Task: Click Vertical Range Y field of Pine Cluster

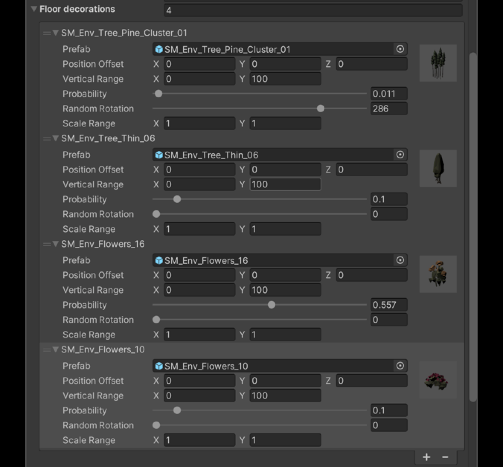Action: (285, 79)
